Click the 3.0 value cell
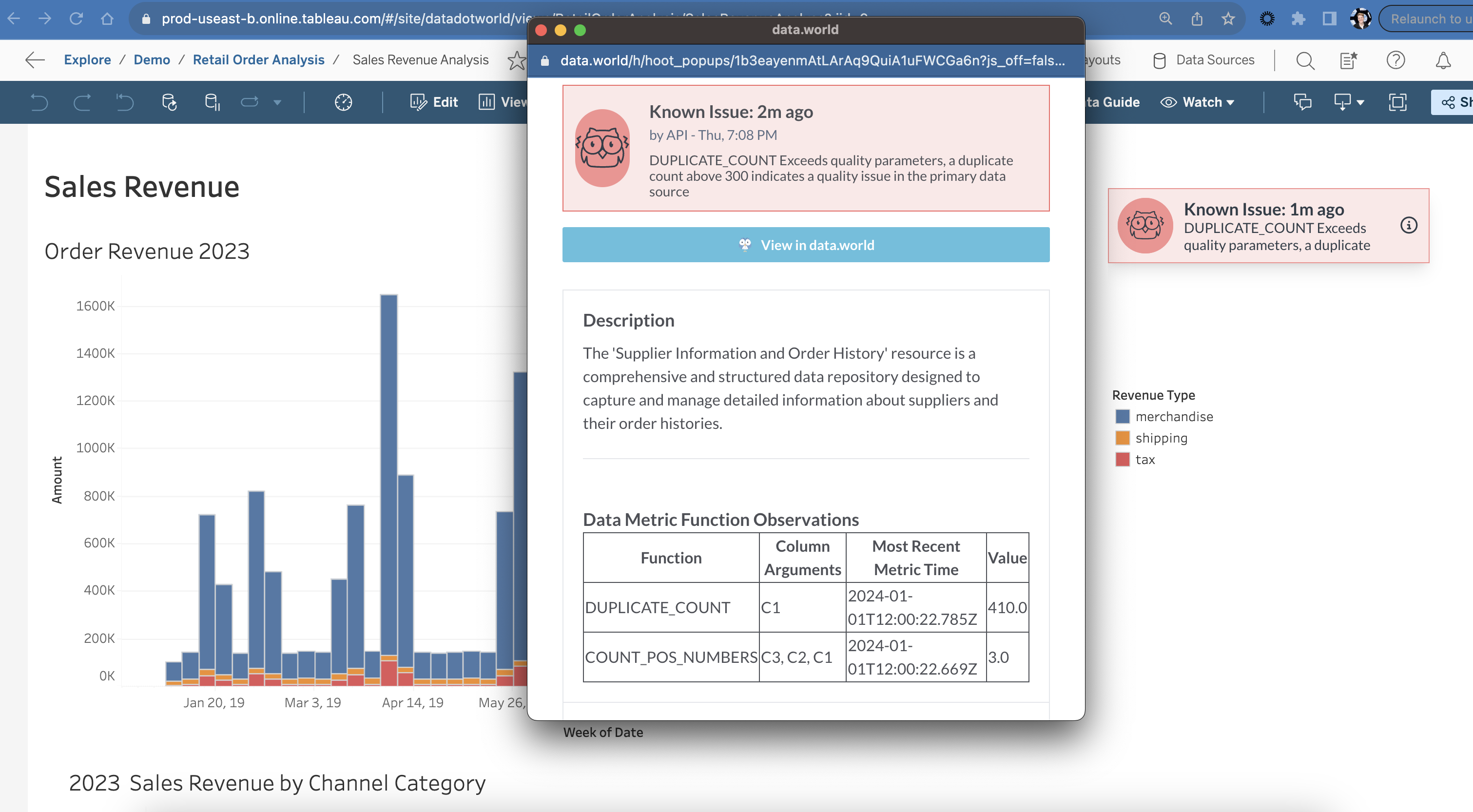This screenshot has height=812, width=1473. (1008, 657)
